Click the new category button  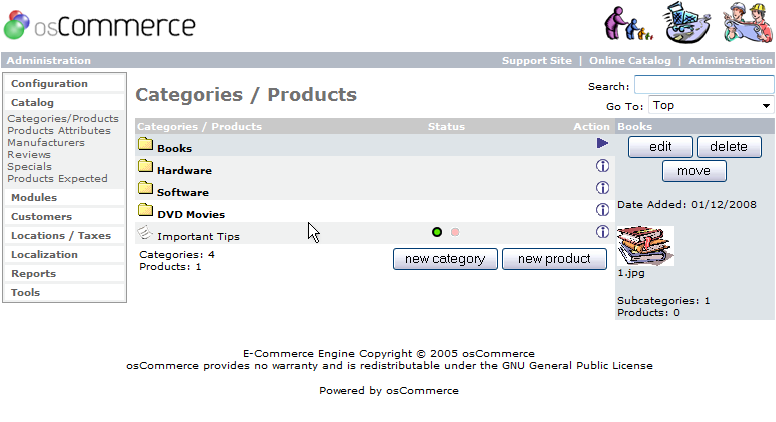(x=445, y=259)
